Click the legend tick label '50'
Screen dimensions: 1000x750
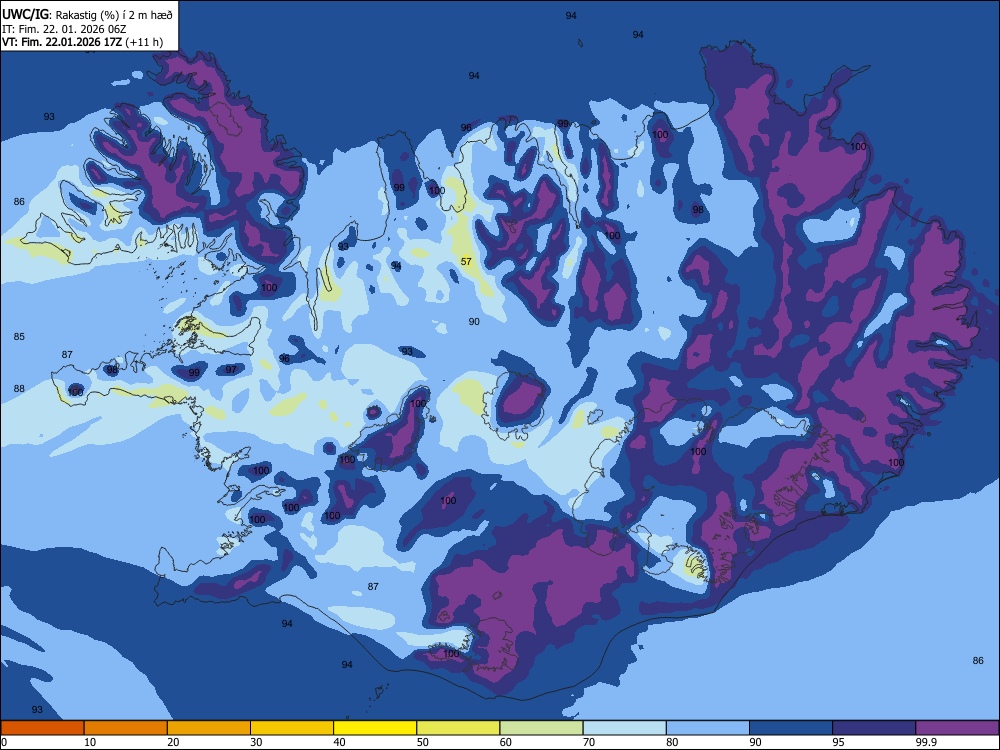click(422, 742)
